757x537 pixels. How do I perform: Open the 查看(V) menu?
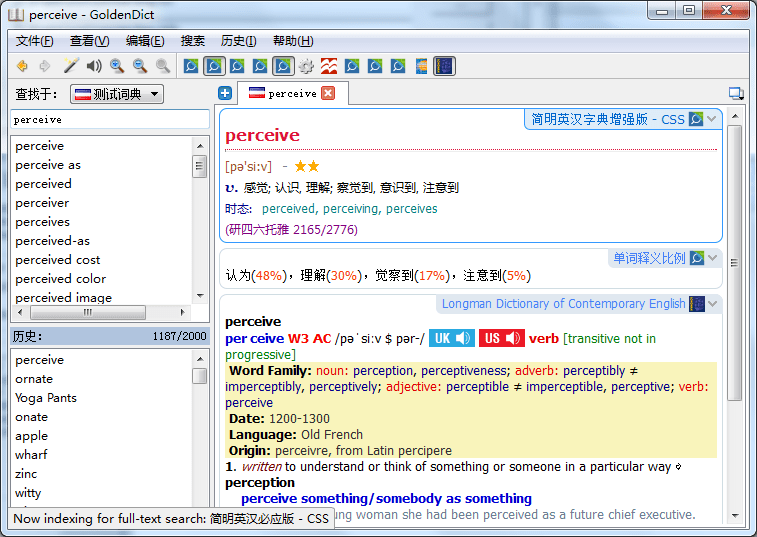(89, 41)
